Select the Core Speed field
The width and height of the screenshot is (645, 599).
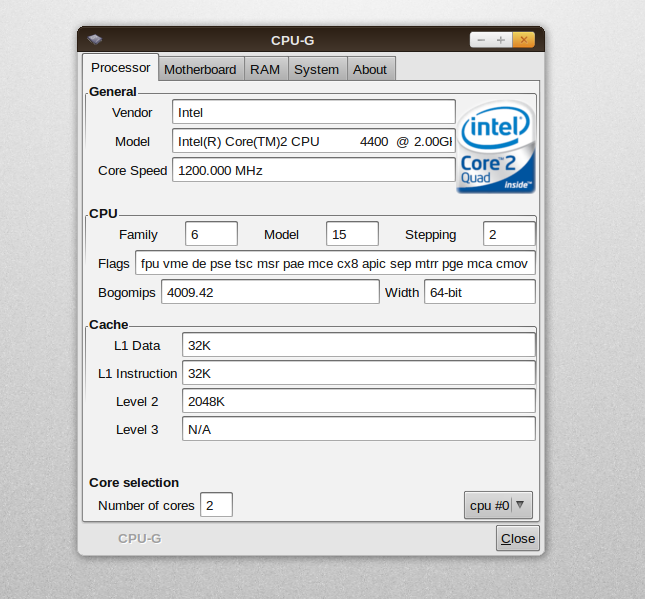pos(313,170)
